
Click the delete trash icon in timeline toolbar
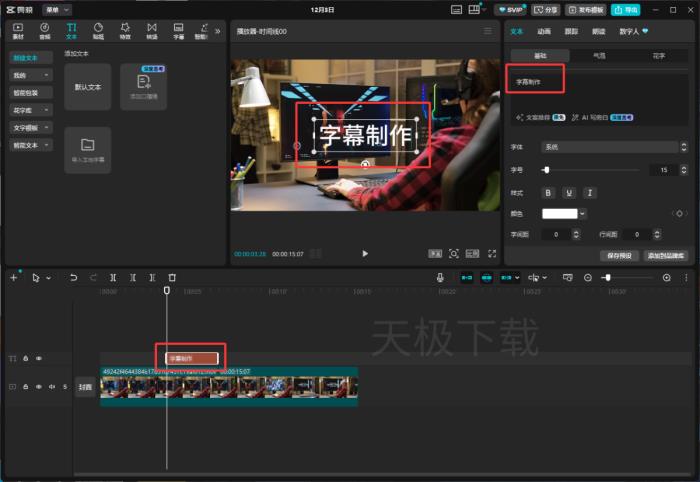[x=172, y=277]
